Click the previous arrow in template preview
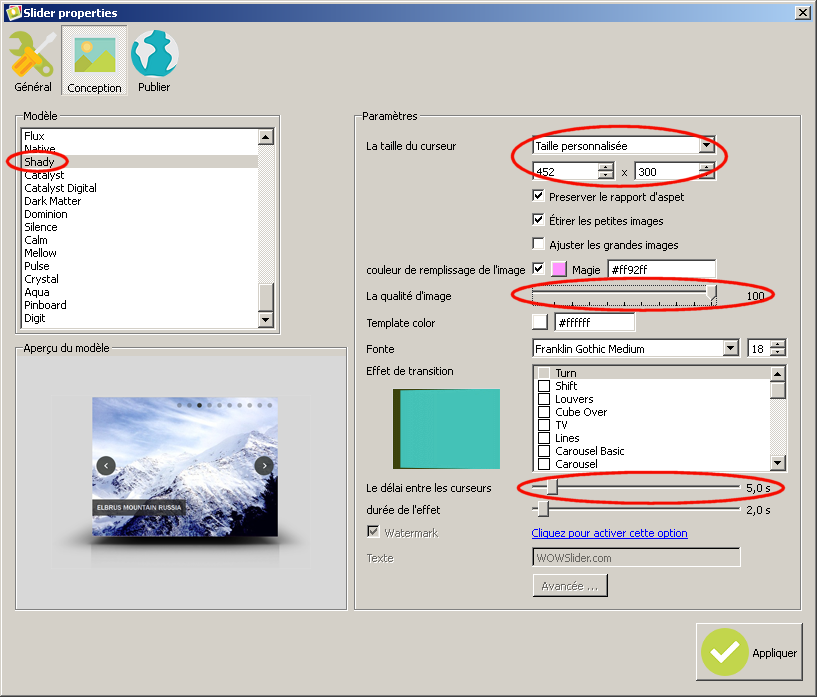Screen dimensions: 817x697 click(x=106, y=466)
